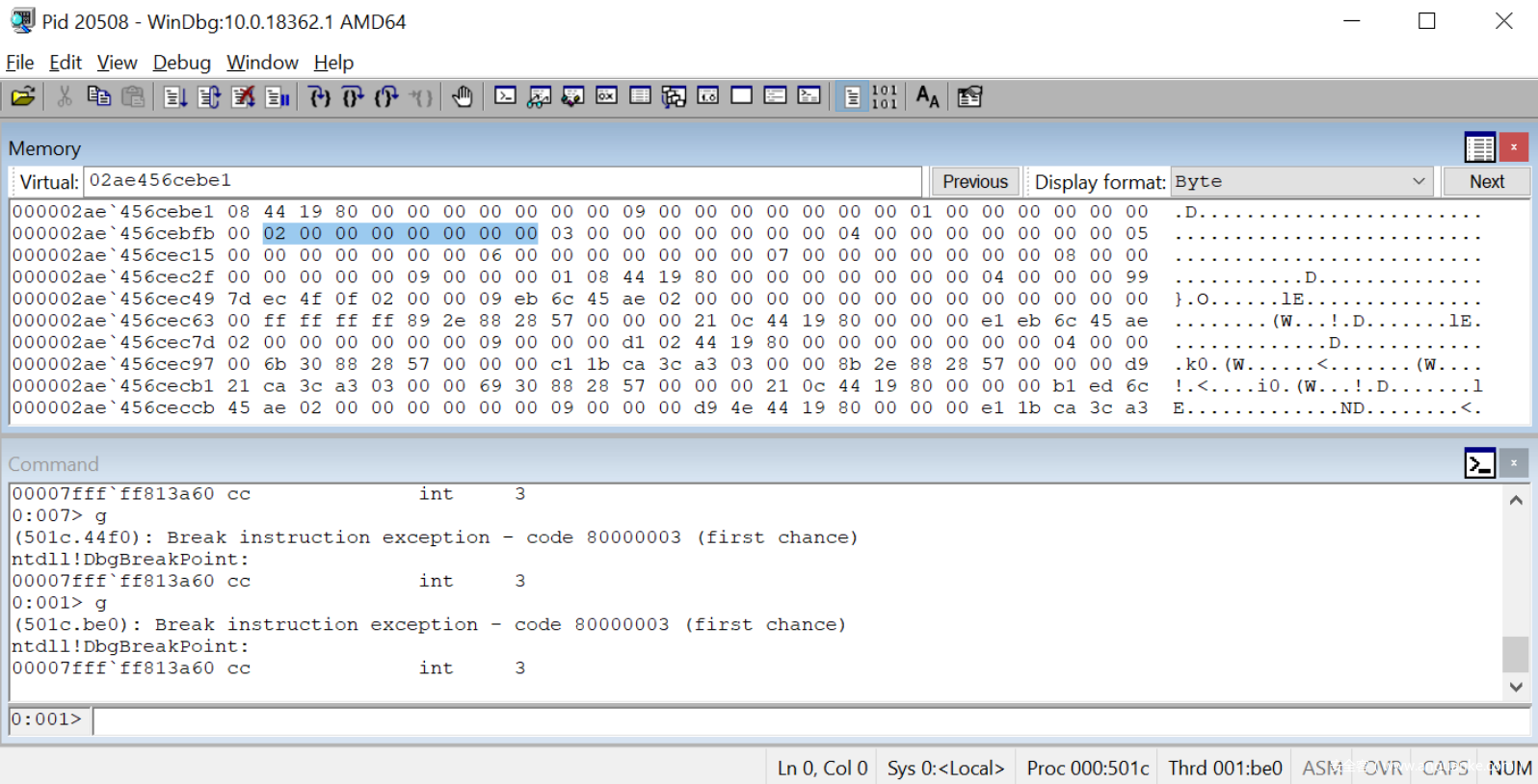Click 'Thrd 001:be0' in status bar
The height and width of the screenshot is (784, 1538).
pyautogui.click(x=1225, y=768)
